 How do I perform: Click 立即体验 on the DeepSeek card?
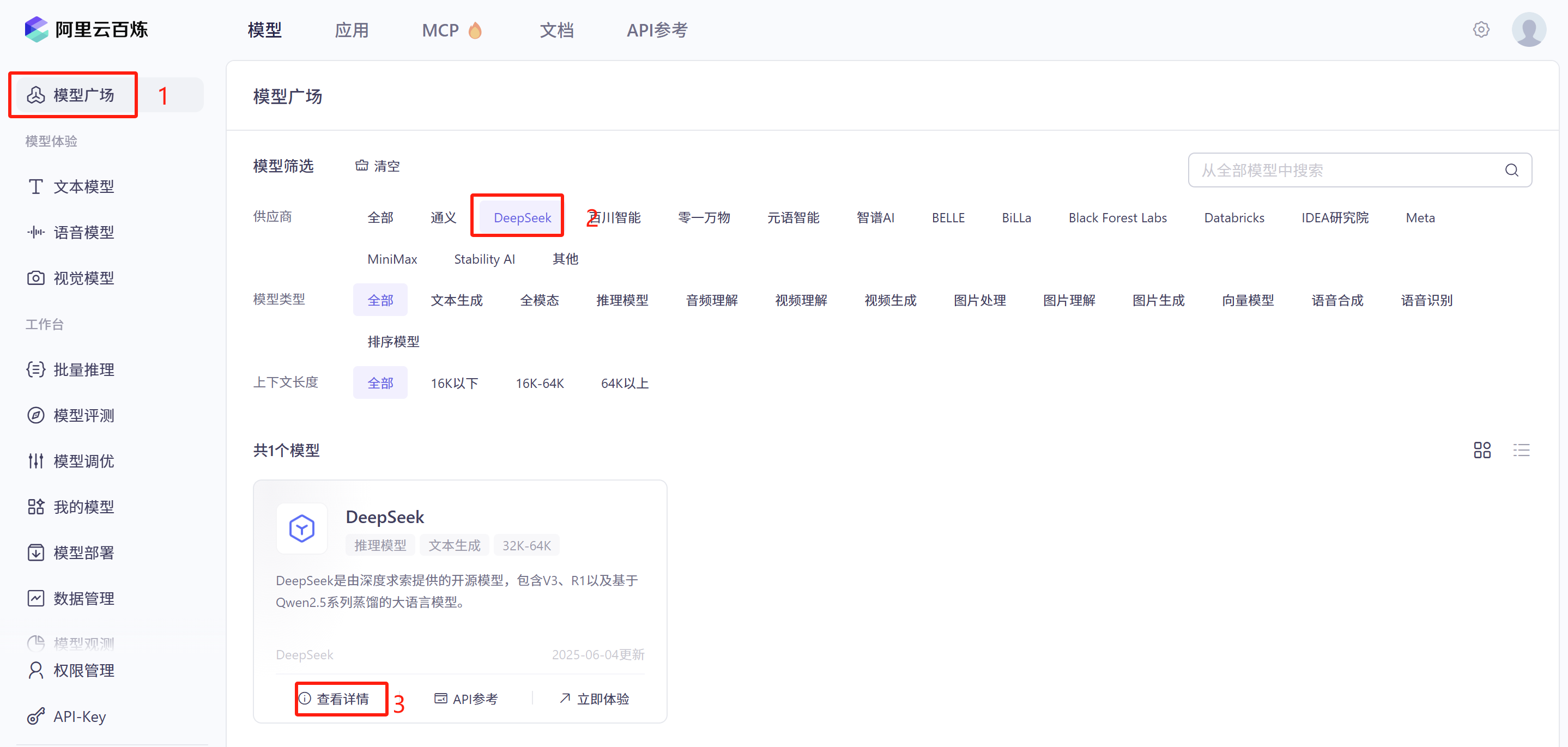coord(594,699)
